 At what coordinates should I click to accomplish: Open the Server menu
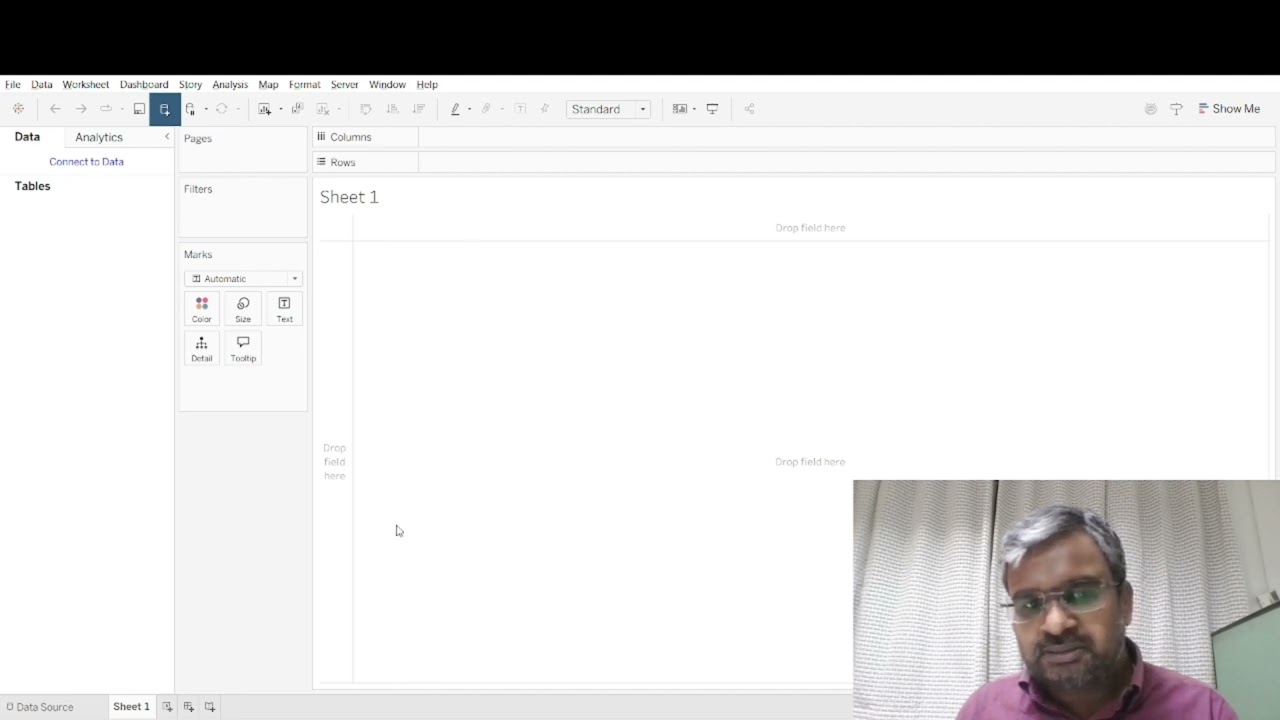(x=345, y=85)
